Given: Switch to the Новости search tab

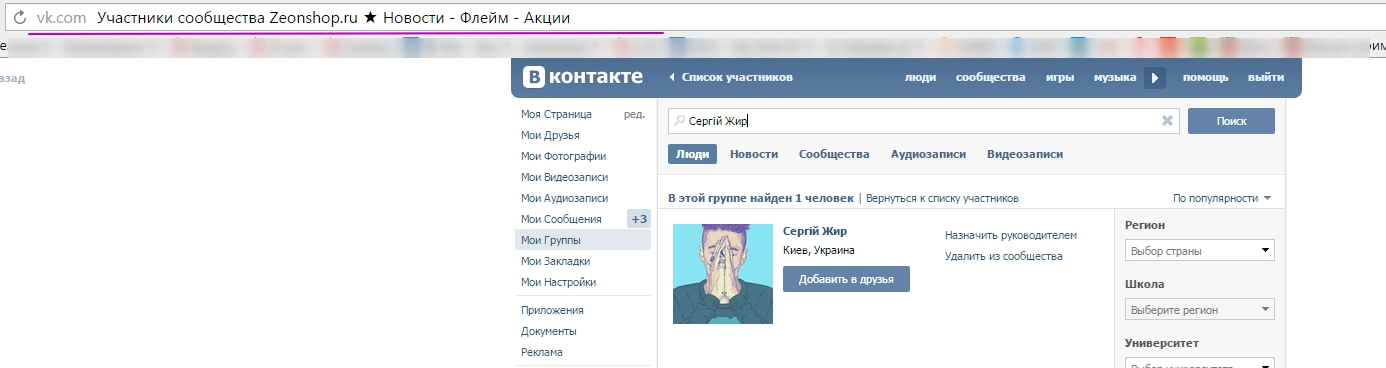Looking at the screenshot, I should (754, 154).
